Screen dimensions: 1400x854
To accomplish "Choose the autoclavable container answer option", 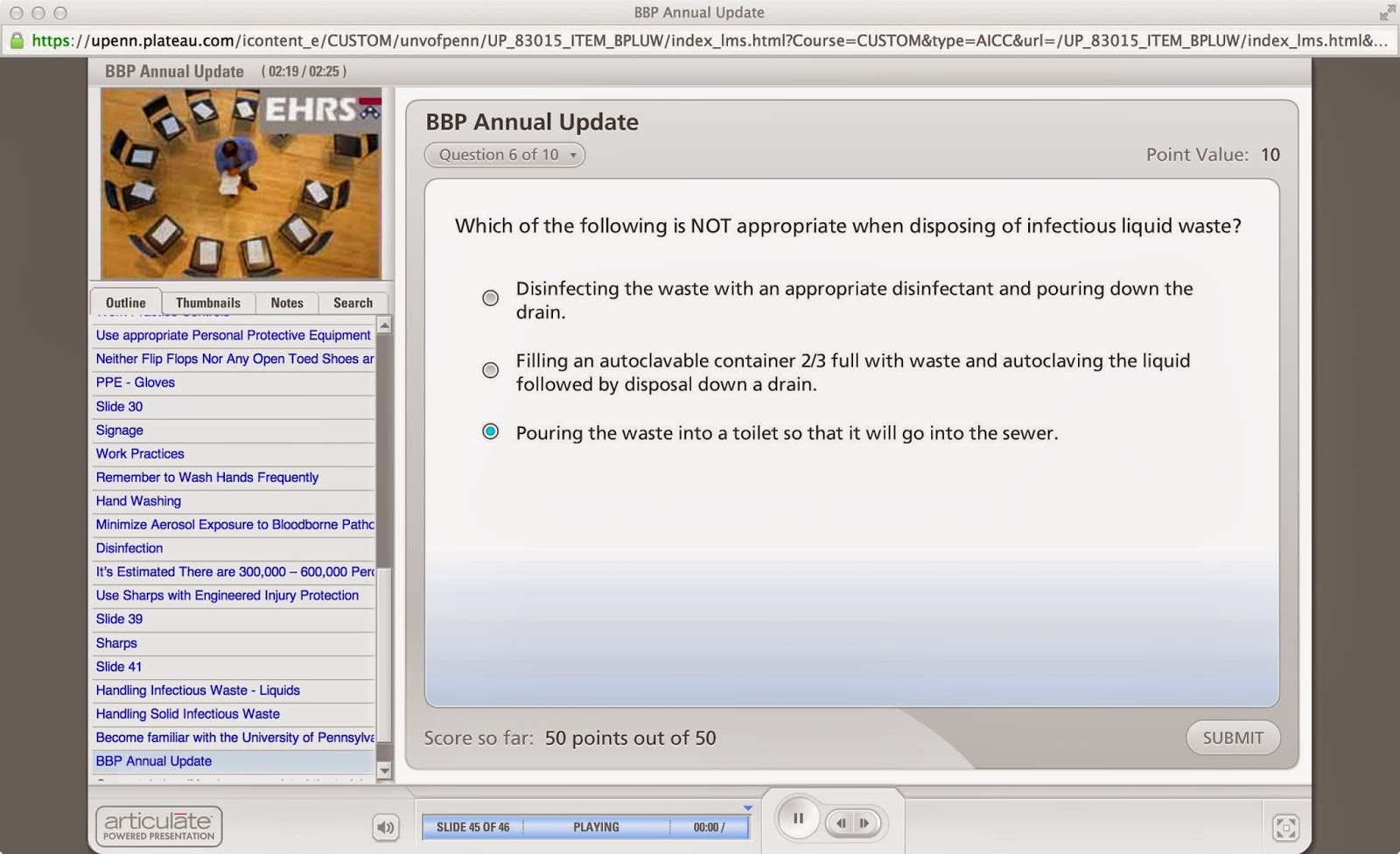I will click(x=489, y=370).
